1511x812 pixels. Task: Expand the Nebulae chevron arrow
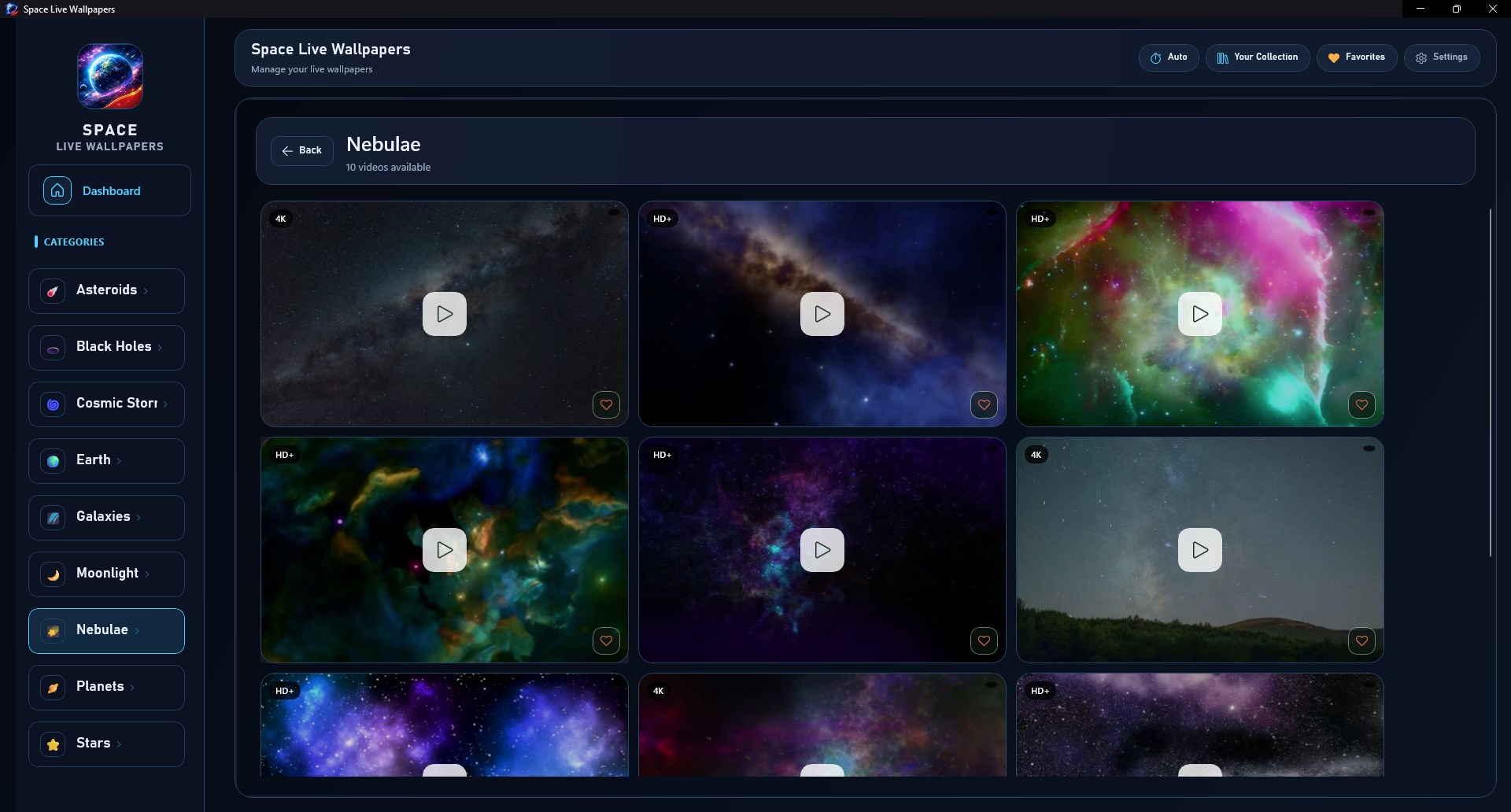click(x=137, y=631)
